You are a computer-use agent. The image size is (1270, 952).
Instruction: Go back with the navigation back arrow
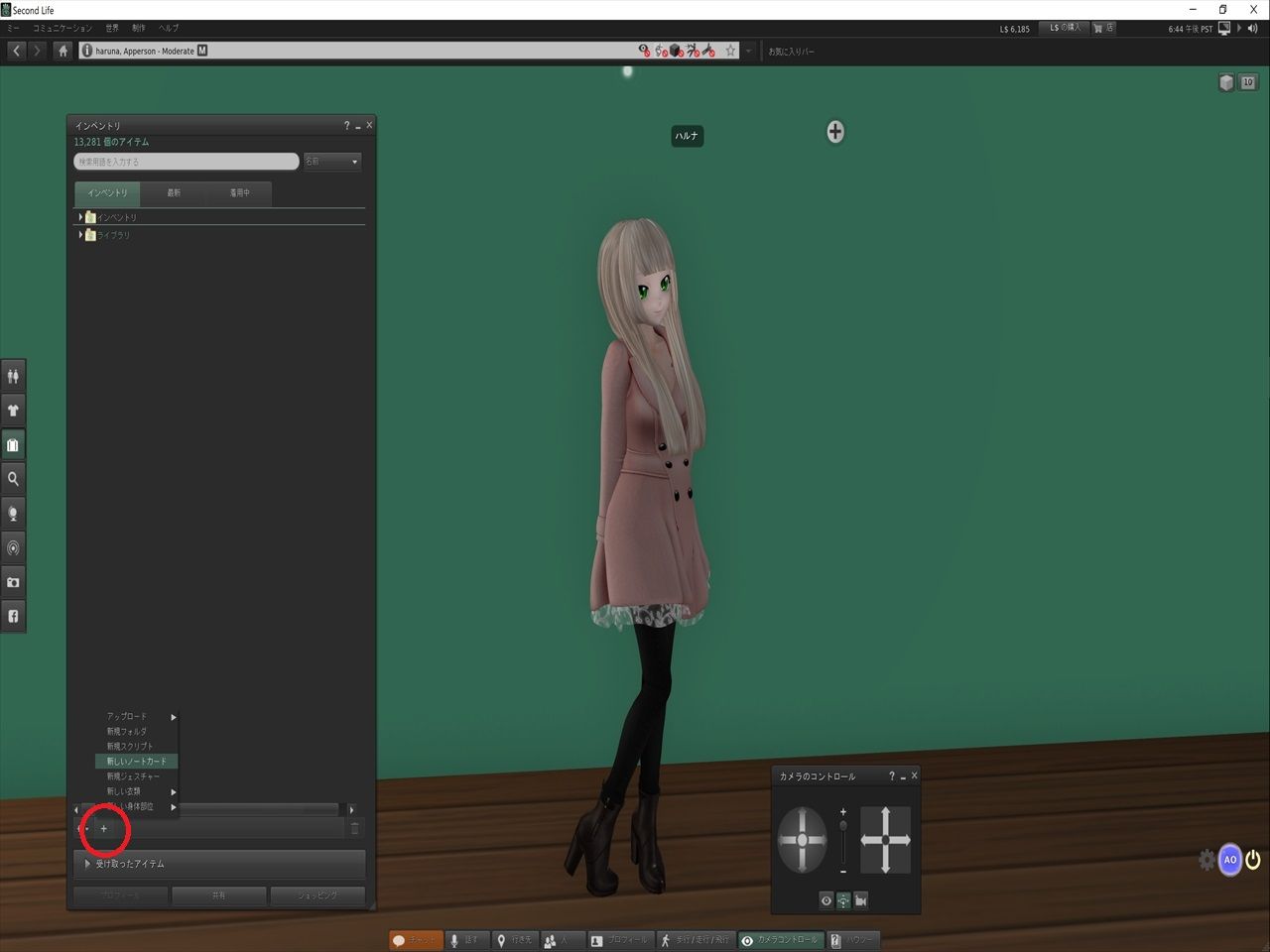[x=17, y=51]
